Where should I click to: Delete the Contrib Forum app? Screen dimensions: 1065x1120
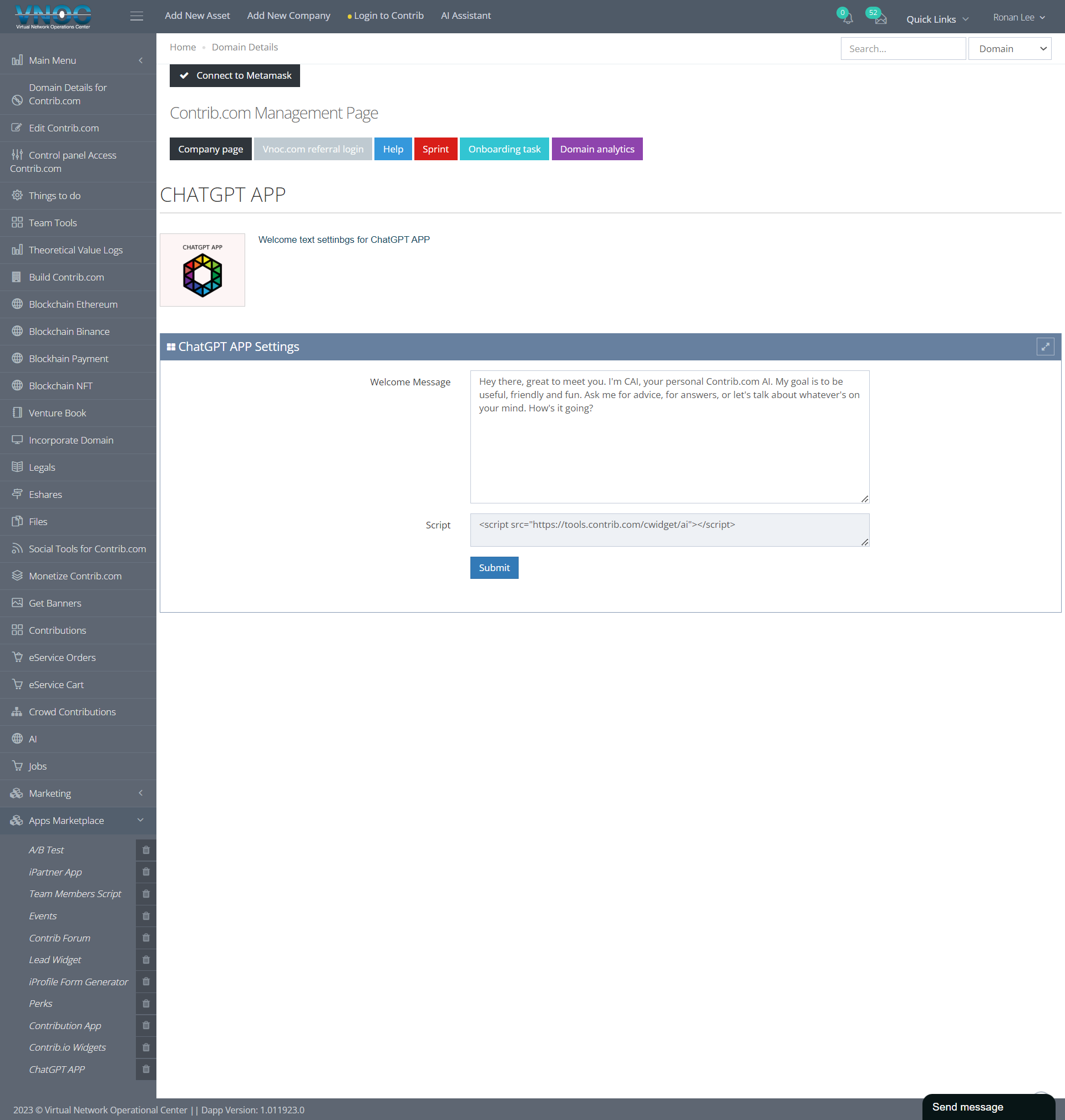(146, 938)
